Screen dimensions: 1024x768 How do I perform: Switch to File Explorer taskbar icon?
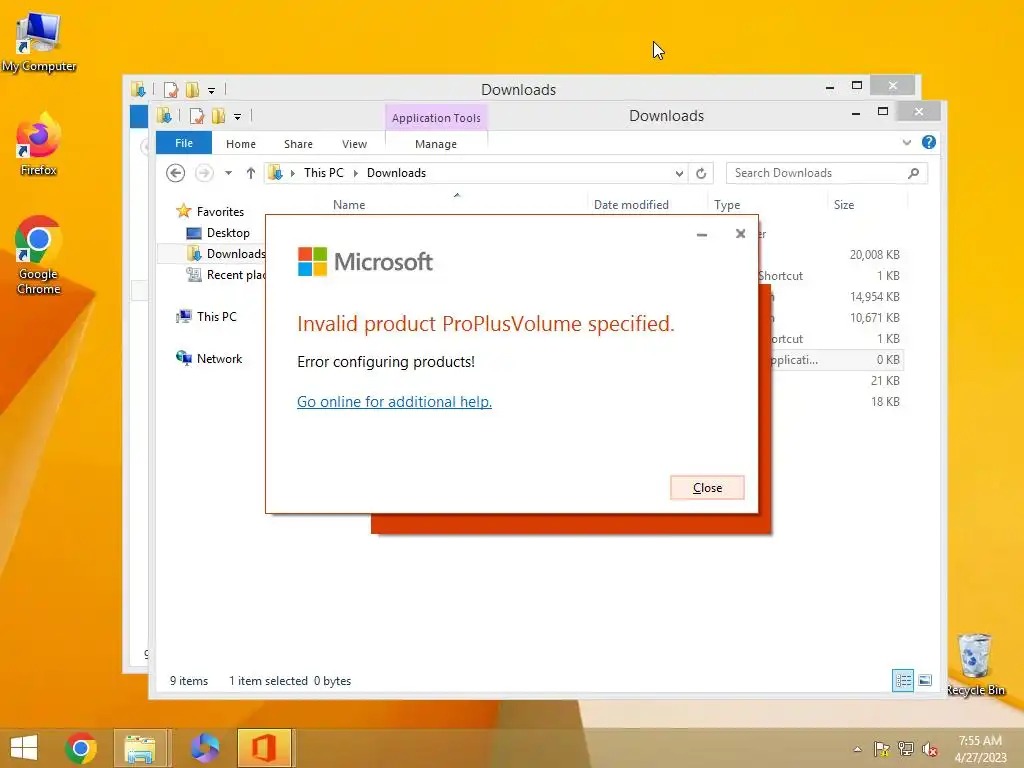pos(140,748)
